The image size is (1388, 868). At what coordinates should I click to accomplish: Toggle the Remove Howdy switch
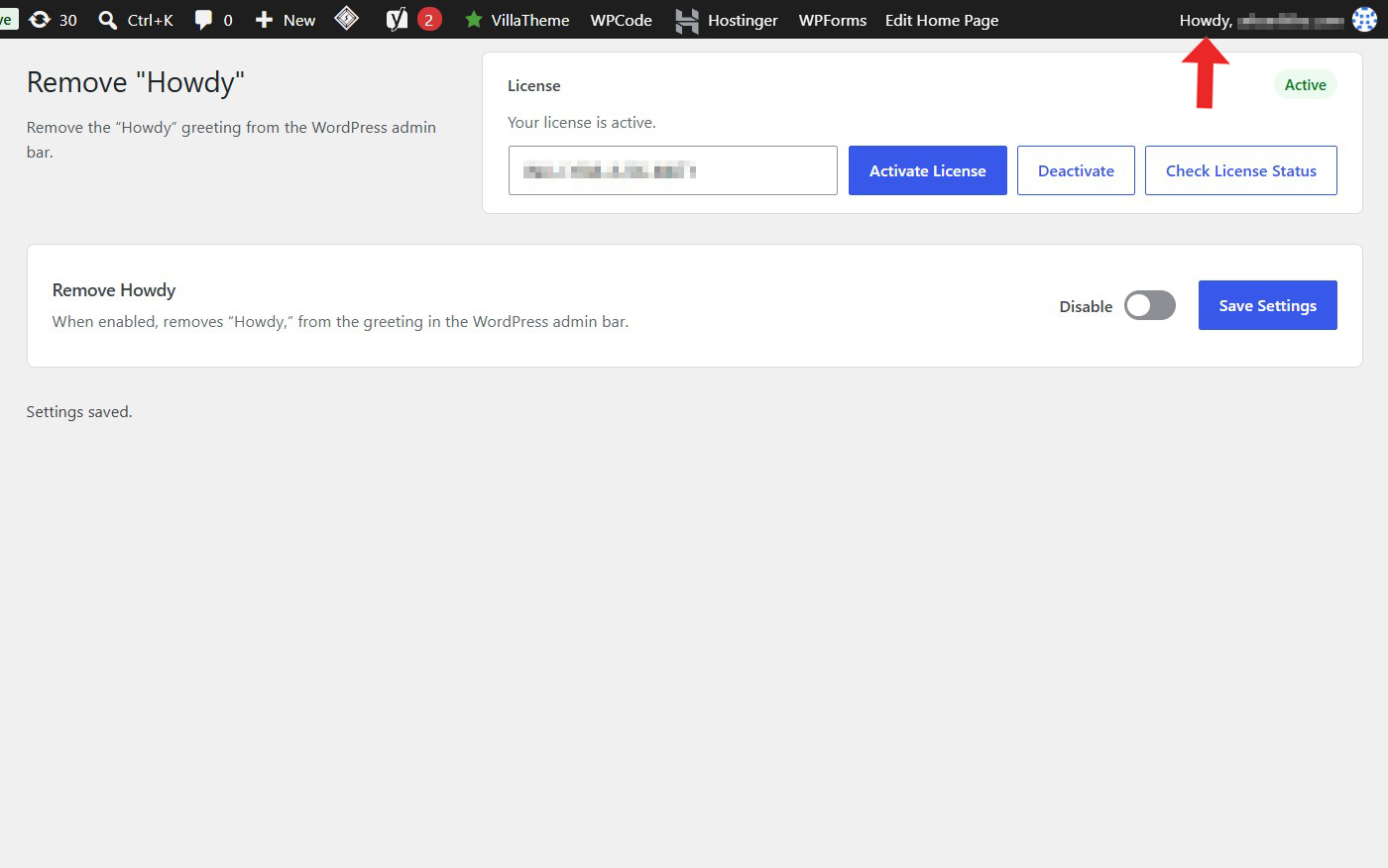pyautogui.click(x=1150, y=305)
